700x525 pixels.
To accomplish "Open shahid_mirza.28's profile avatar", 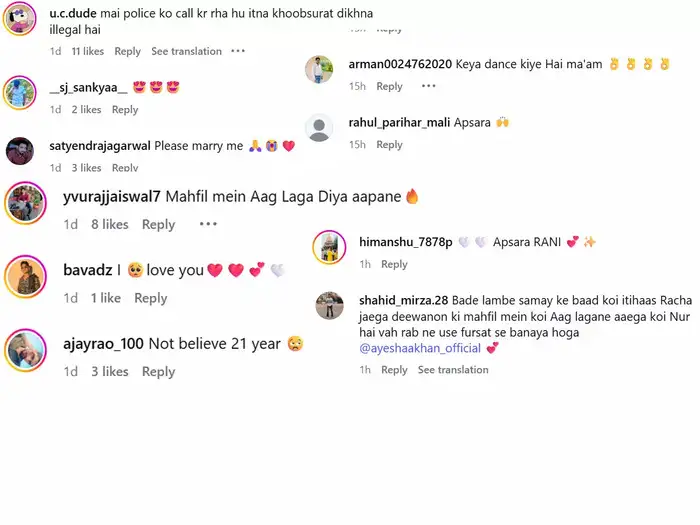I will pyautogui.click(x=329, y=306).
